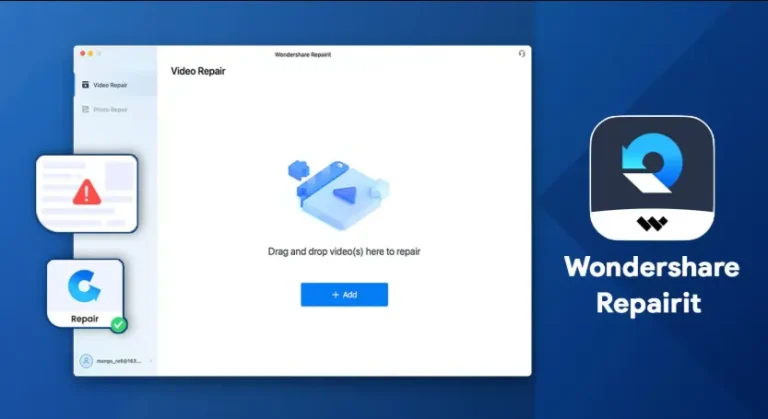Click the red close window button
The image size is (768, 419).
pos(82,53)
